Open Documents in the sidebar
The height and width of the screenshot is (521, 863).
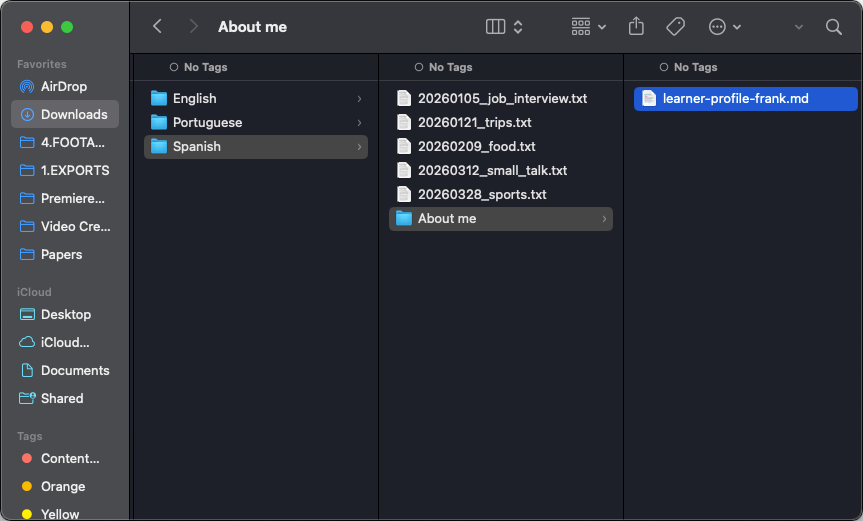74,370
